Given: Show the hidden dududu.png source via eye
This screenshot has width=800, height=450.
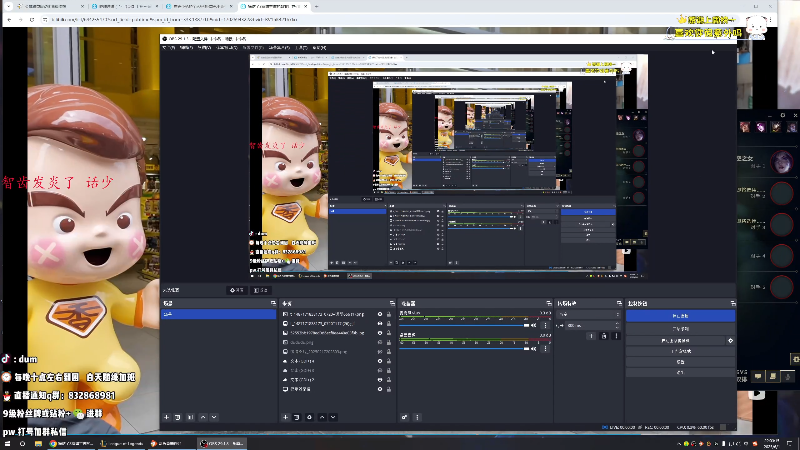Looking at the screenshot, I should point(380,342).
